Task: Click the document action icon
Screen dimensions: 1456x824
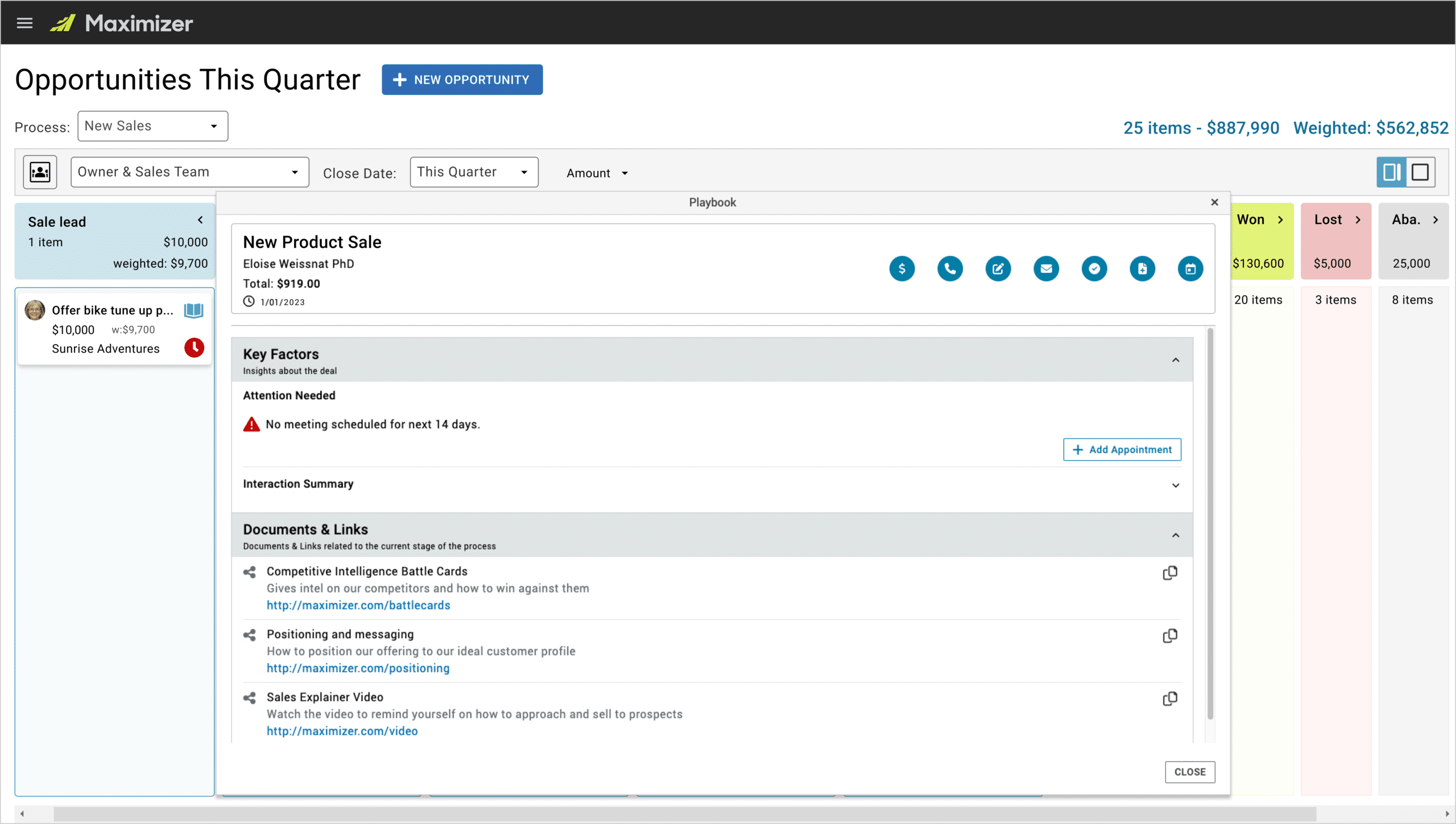Action: (1143, 267)
